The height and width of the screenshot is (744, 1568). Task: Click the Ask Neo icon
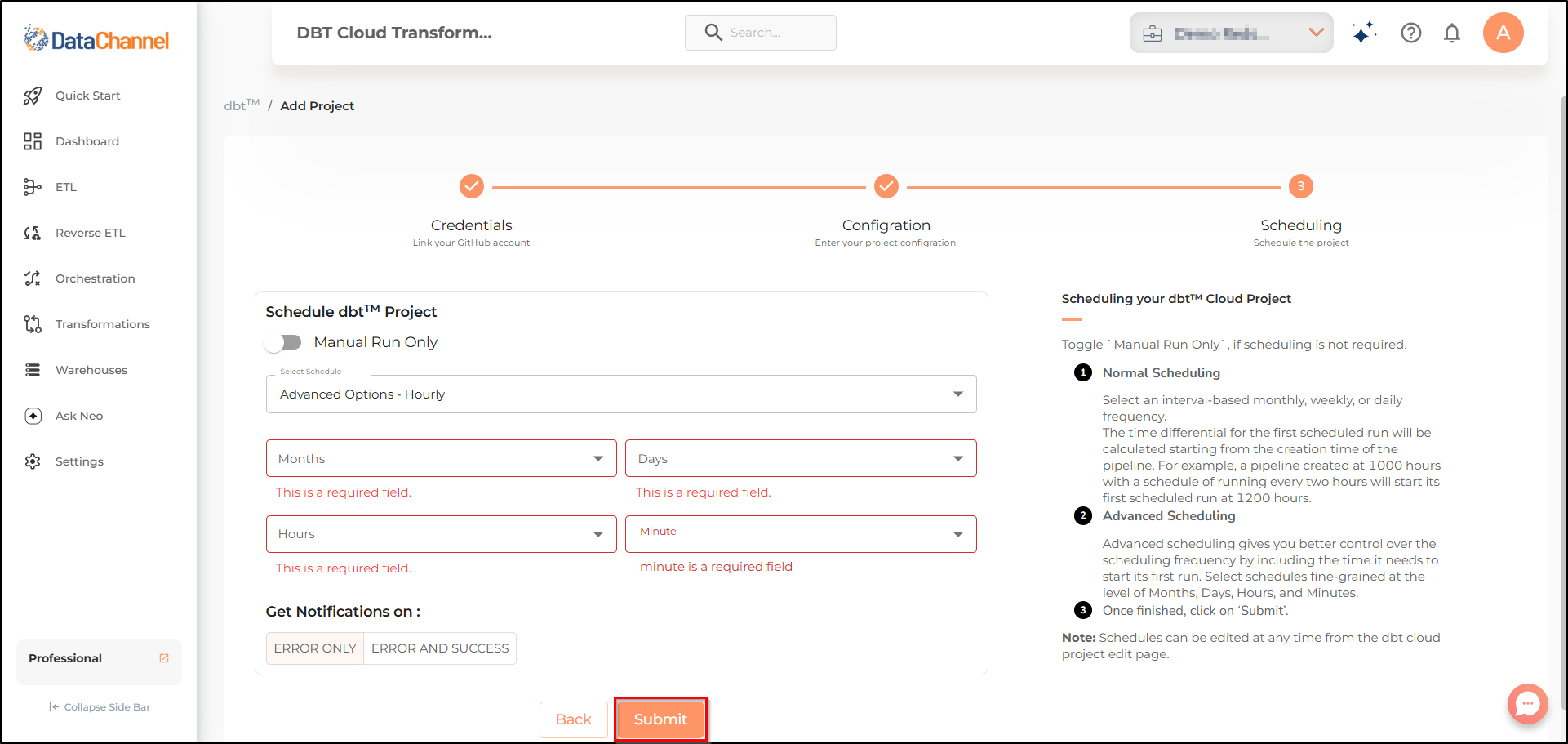pos(33,416)
